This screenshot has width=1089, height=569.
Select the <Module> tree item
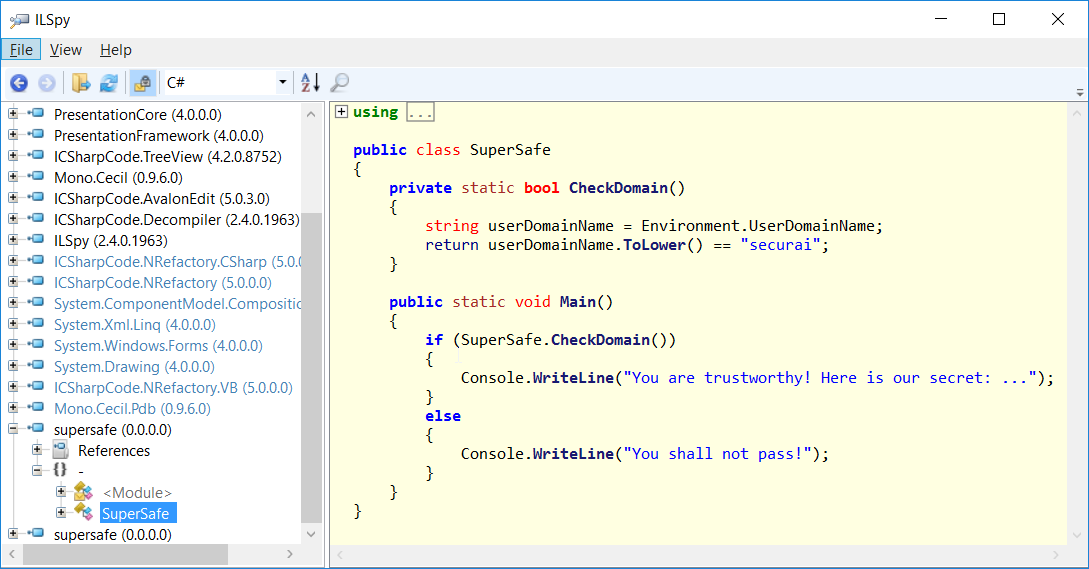click(138, 493)
